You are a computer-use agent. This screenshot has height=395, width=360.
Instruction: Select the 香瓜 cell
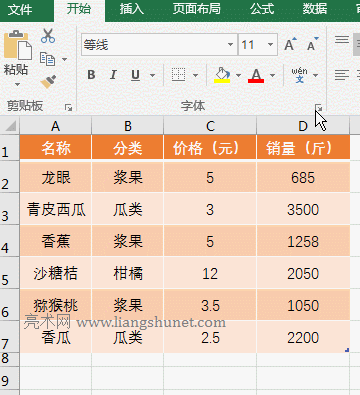pyautogui.click(x=56, y=337)
